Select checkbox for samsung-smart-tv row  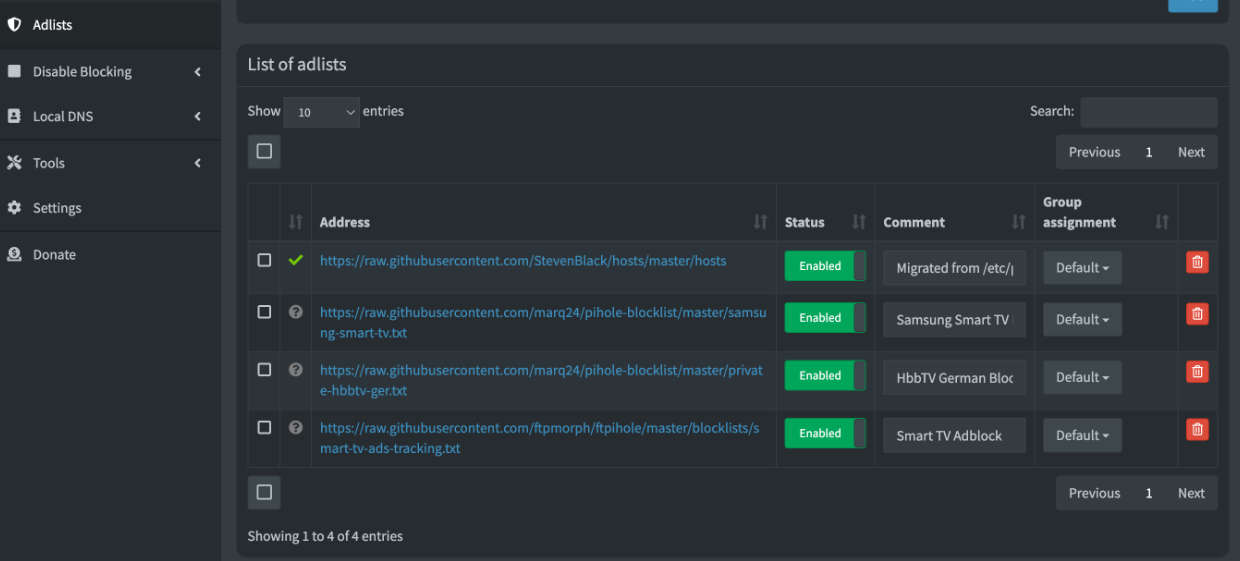(264, 312)
